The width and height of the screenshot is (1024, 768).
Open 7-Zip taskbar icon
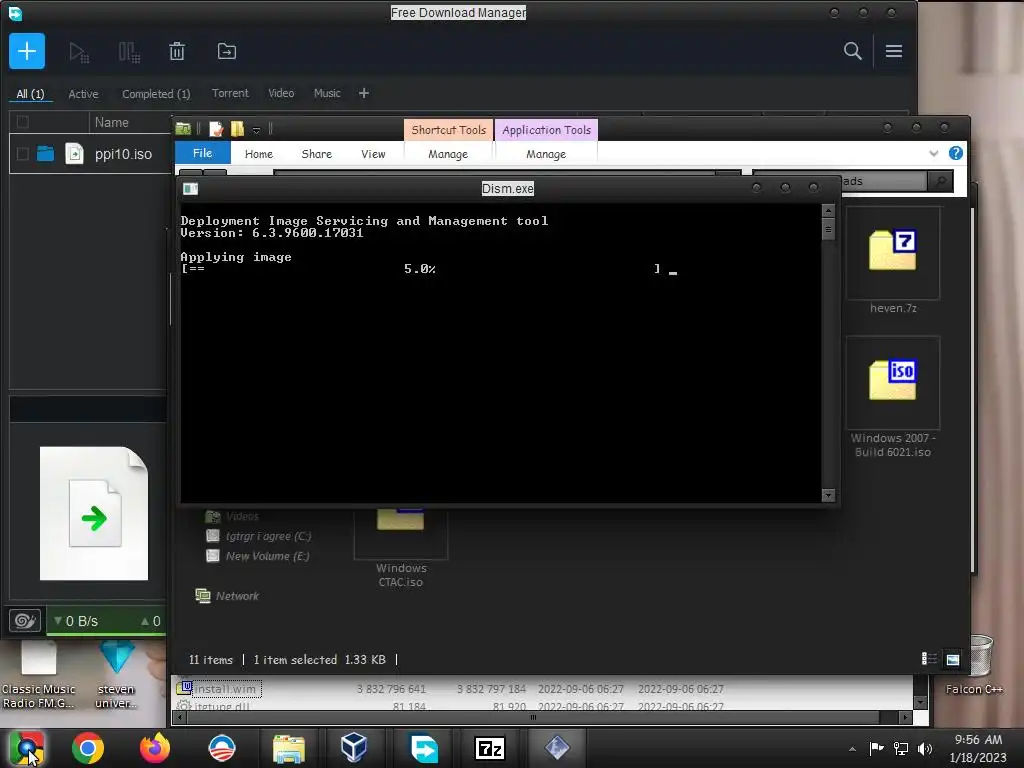pyautogui.click(x=490, y=748)
